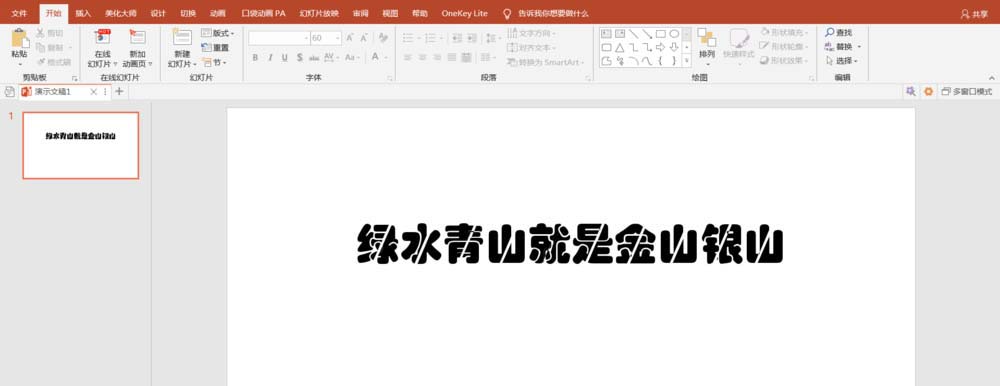Select the down arrow shape

tap(674, 48)
